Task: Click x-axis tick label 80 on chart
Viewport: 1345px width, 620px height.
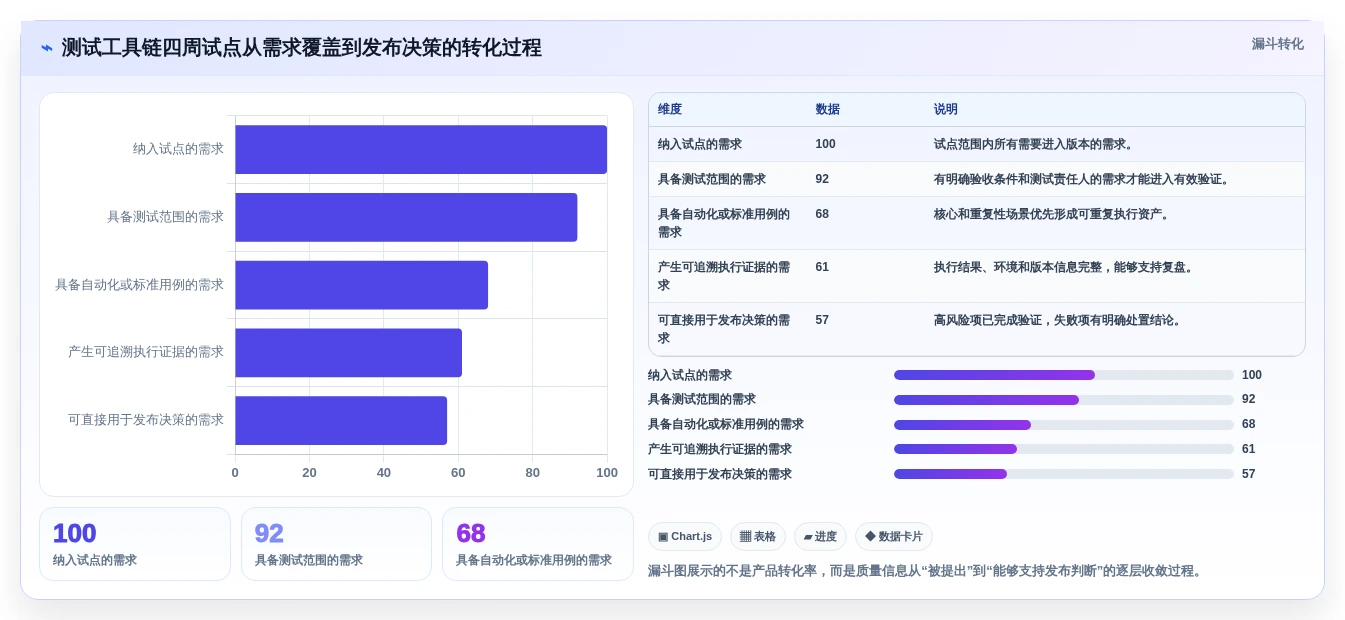Action: 532,473
